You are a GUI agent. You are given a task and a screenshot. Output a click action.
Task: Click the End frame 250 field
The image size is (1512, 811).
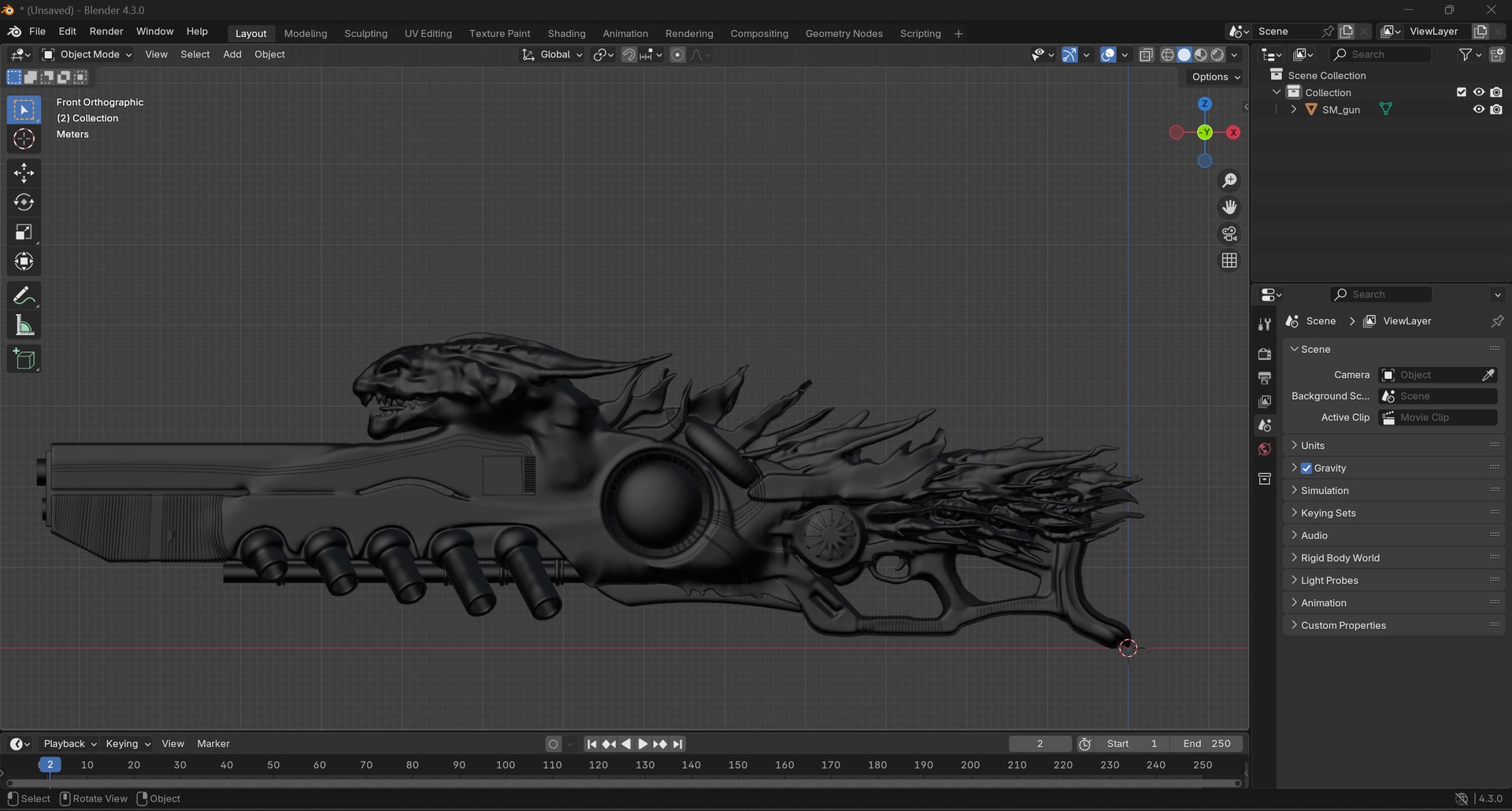click(x=1206, y=744)
